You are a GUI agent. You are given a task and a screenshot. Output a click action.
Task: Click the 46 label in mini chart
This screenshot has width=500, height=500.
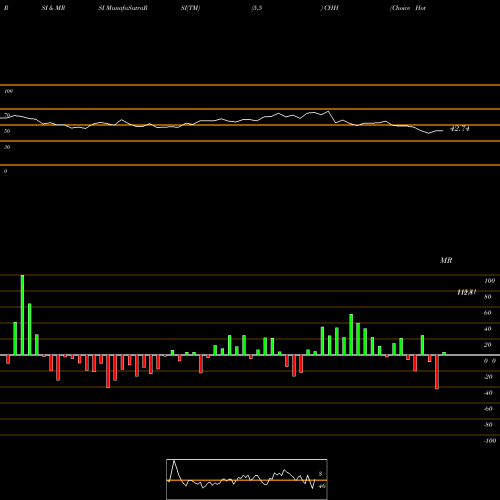[x=322, y=486]
